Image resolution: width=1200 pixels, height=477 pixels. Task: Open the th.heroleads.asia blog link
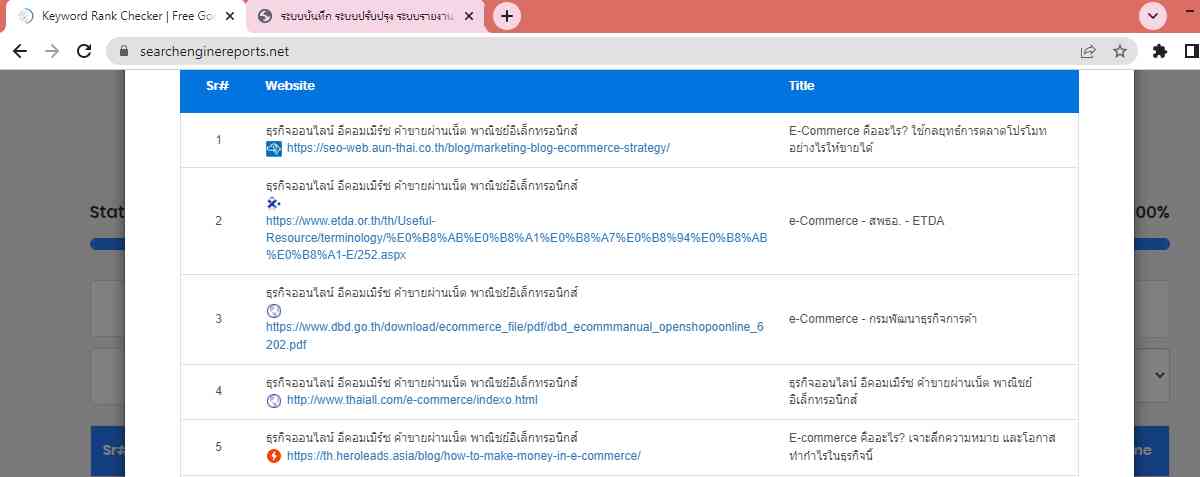tap(463, 456)
